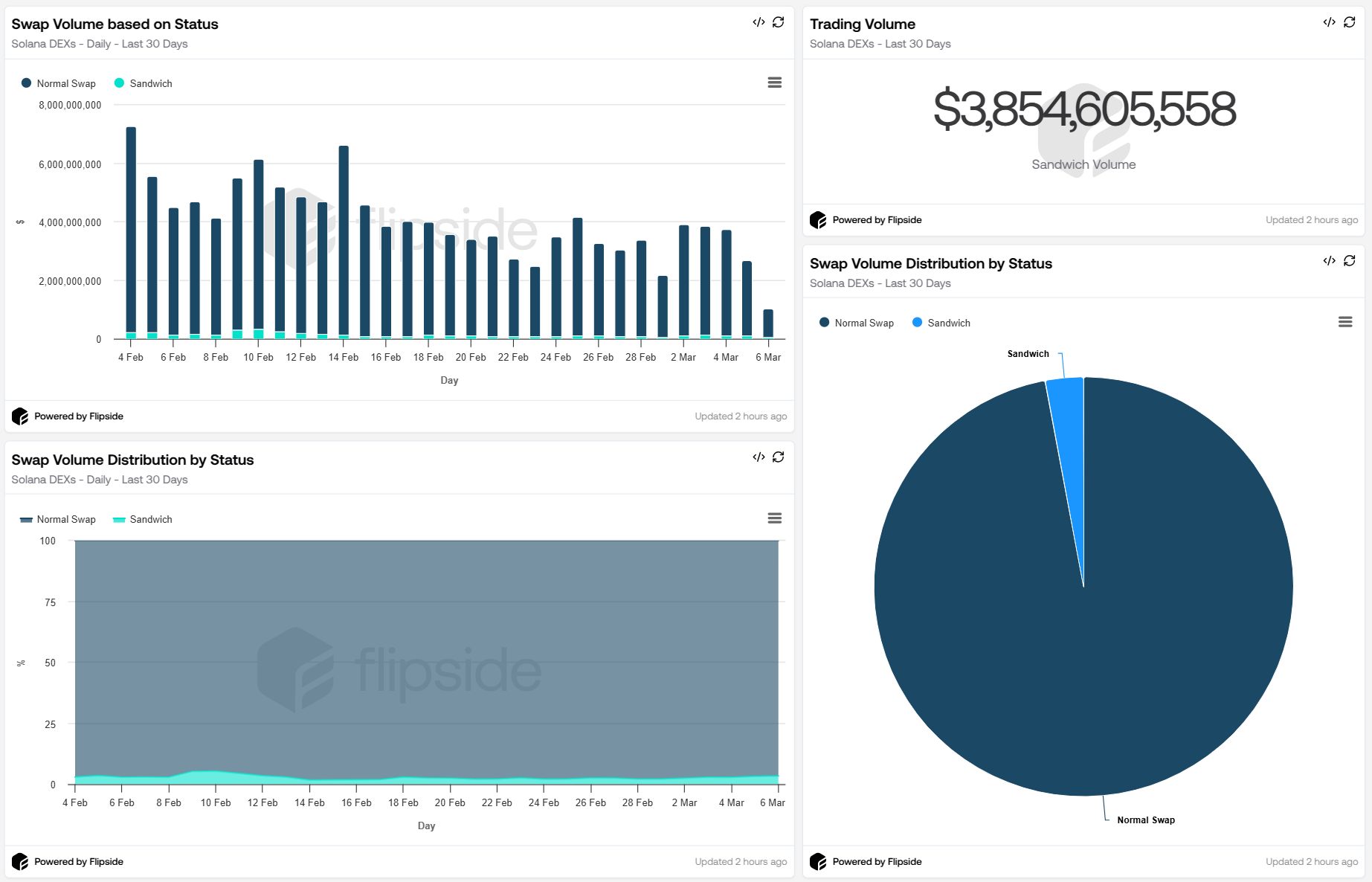The image size is (1372, 882).
Task: Click embed code icon on pie chart panel
Action: coord(1329,261)
